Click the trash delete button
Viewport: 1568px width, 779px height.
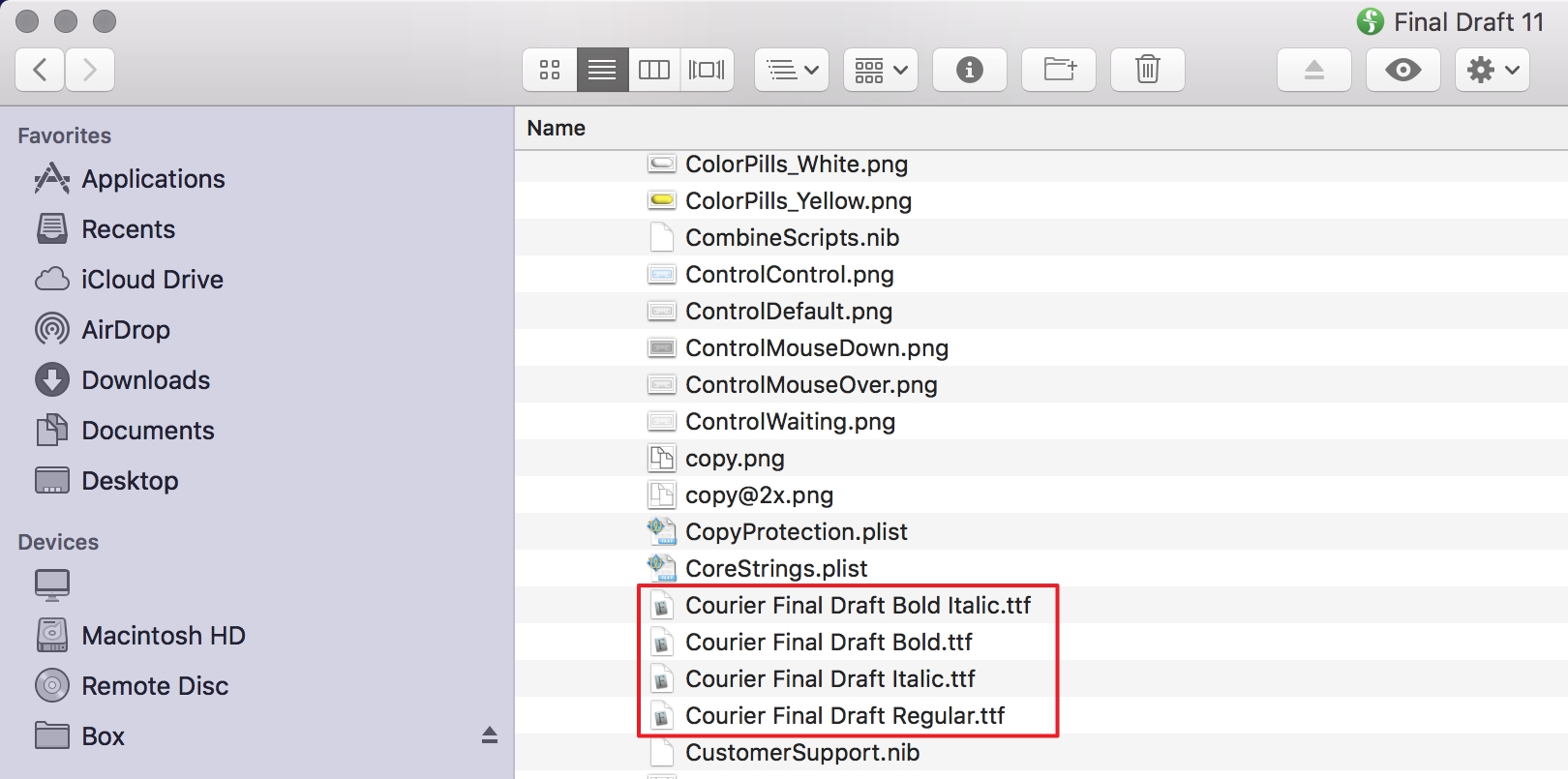tap(1148, 70)
